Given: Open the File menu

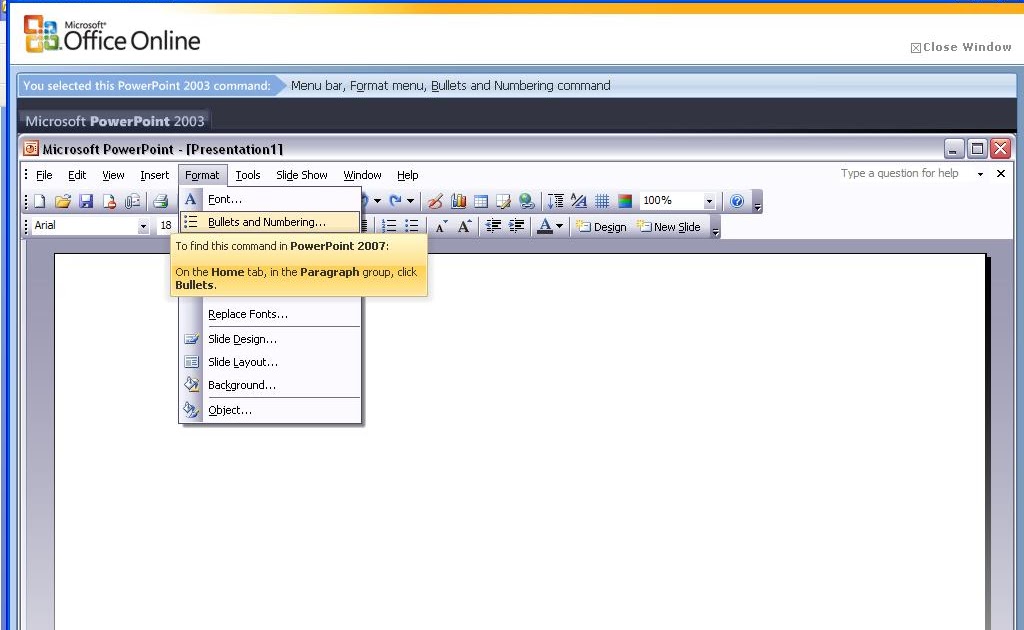Looking at the screenshot, I should pyautogui.click(x=44, y=175).
